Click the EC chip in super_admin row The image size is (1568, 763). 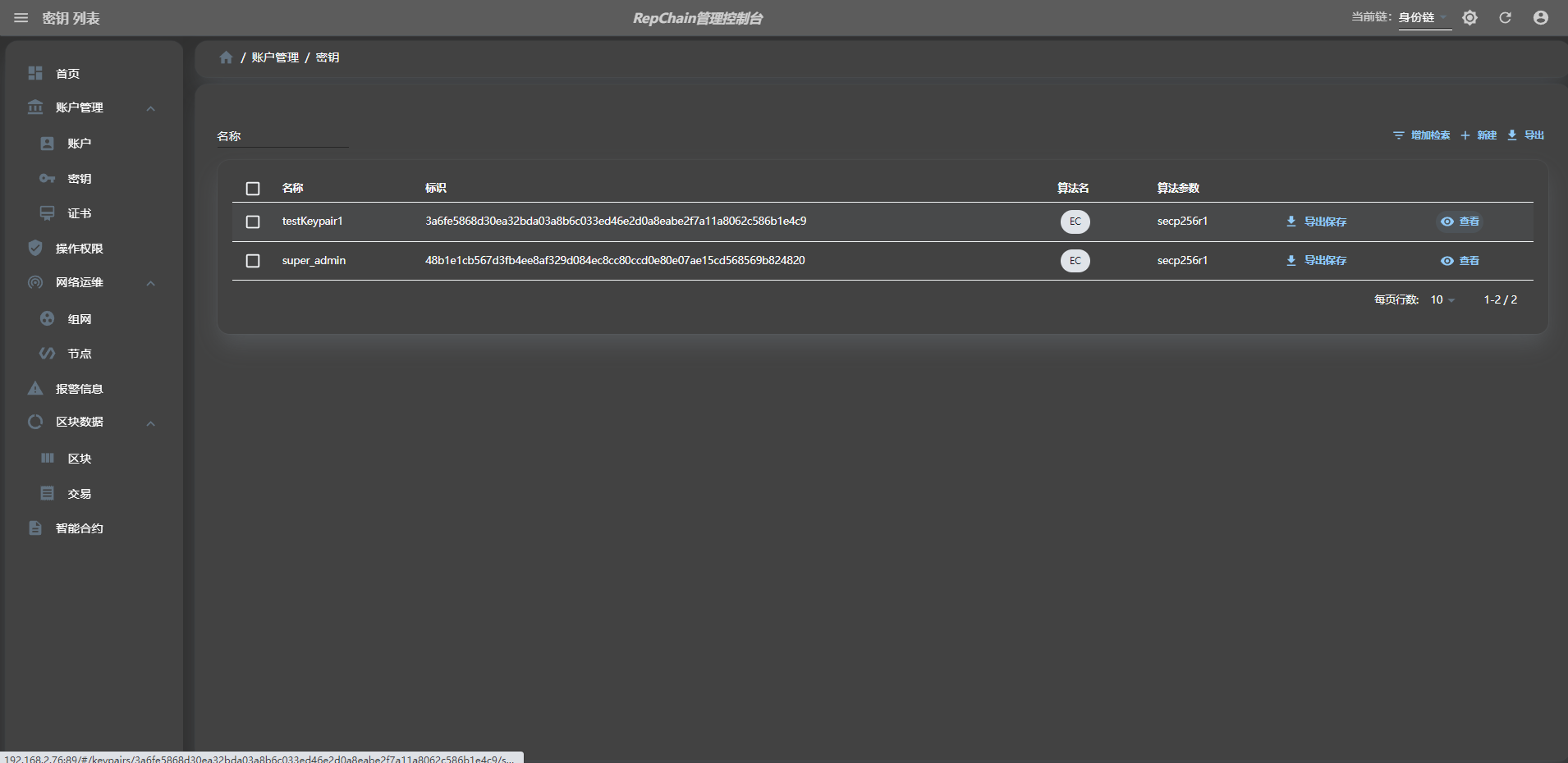tap(1075, 261)
